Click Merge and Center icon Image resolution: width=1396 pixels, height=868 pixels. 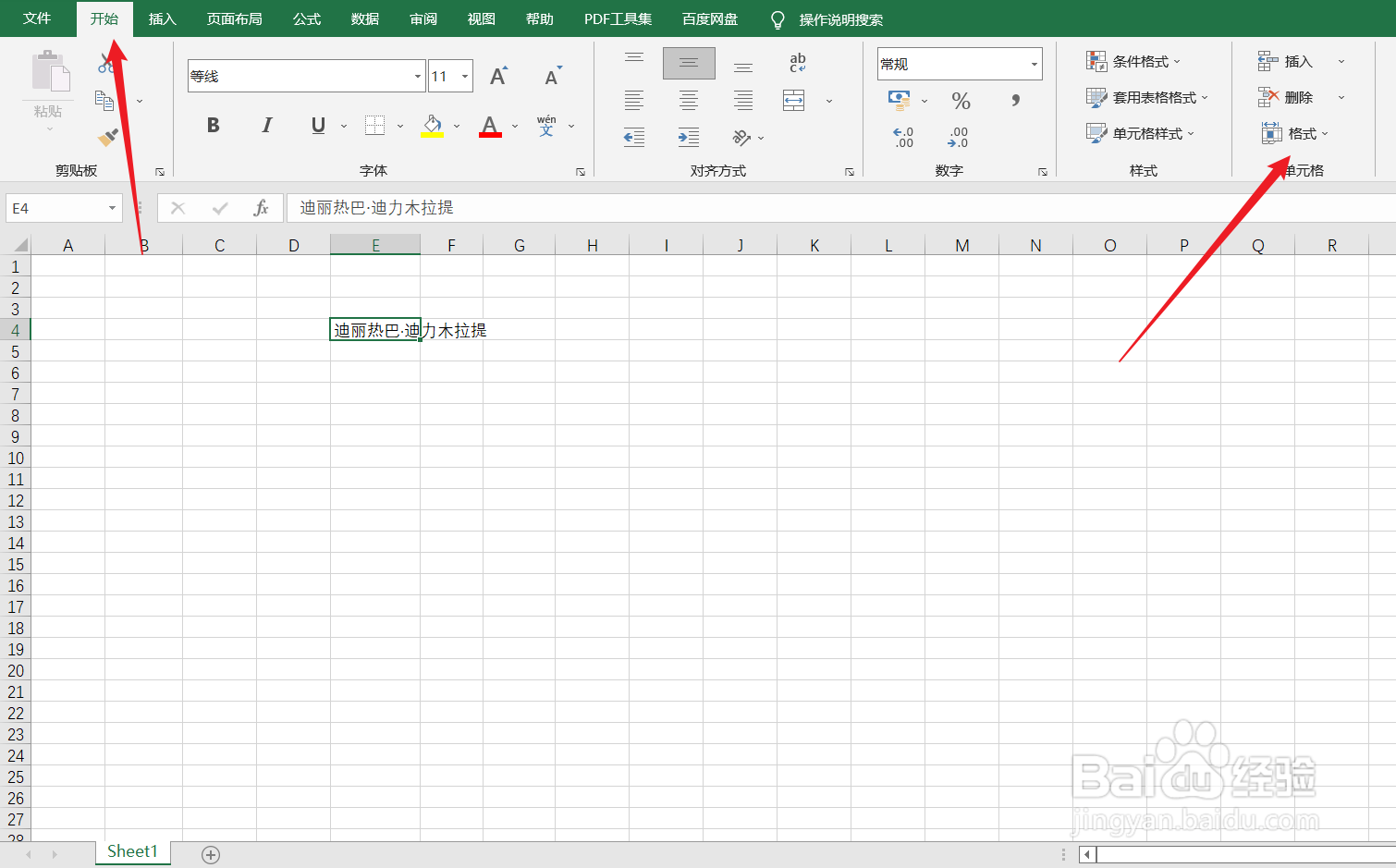[x=794, y=100]
